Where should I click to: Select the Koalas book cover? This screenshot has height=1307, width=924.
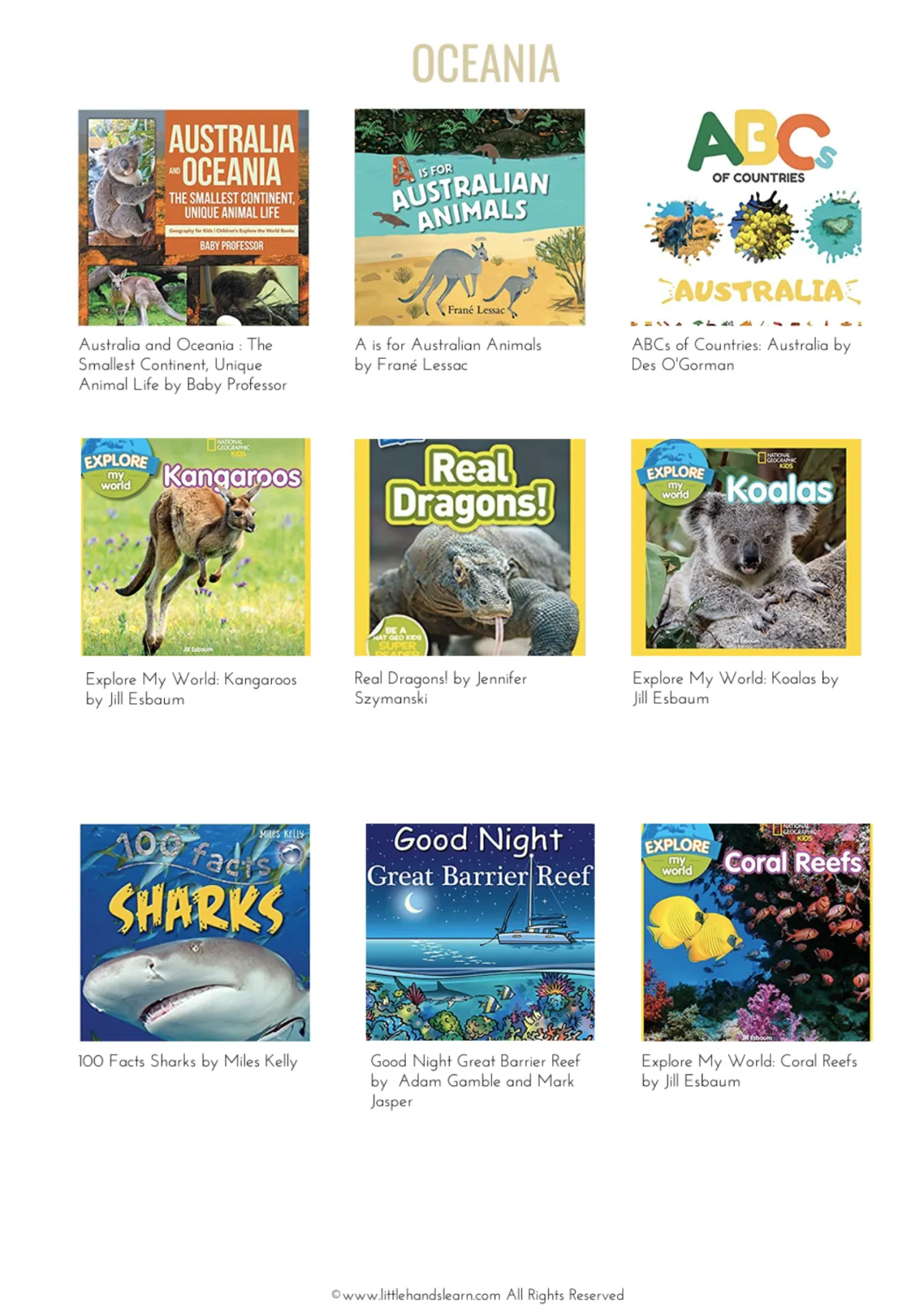pyautogui.click(x=745, y=547)
